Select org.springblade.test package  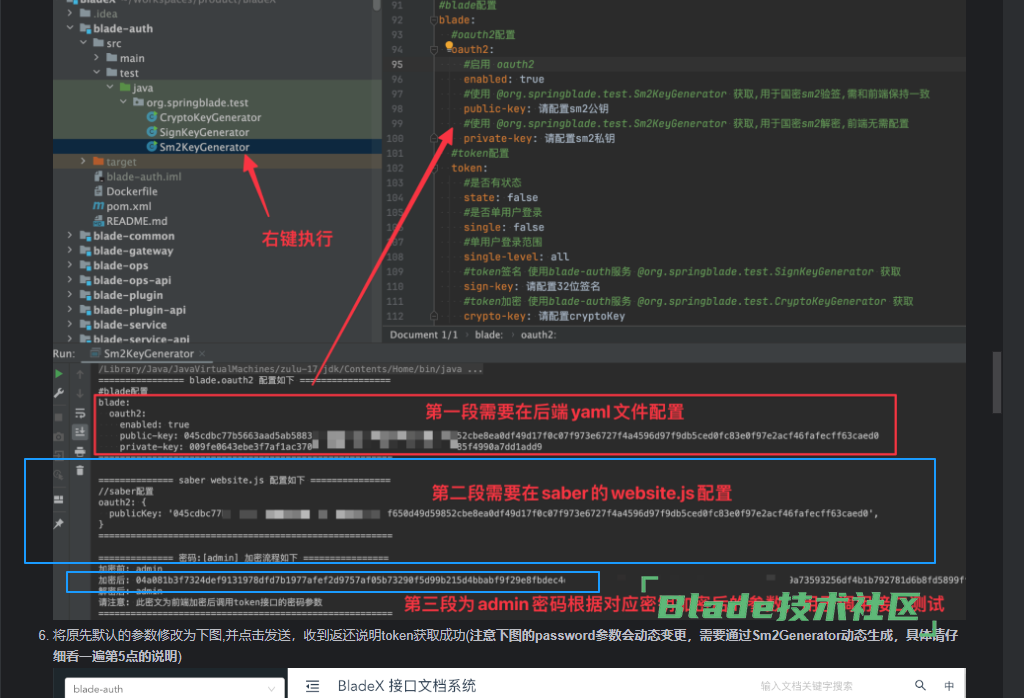(197, 103)
